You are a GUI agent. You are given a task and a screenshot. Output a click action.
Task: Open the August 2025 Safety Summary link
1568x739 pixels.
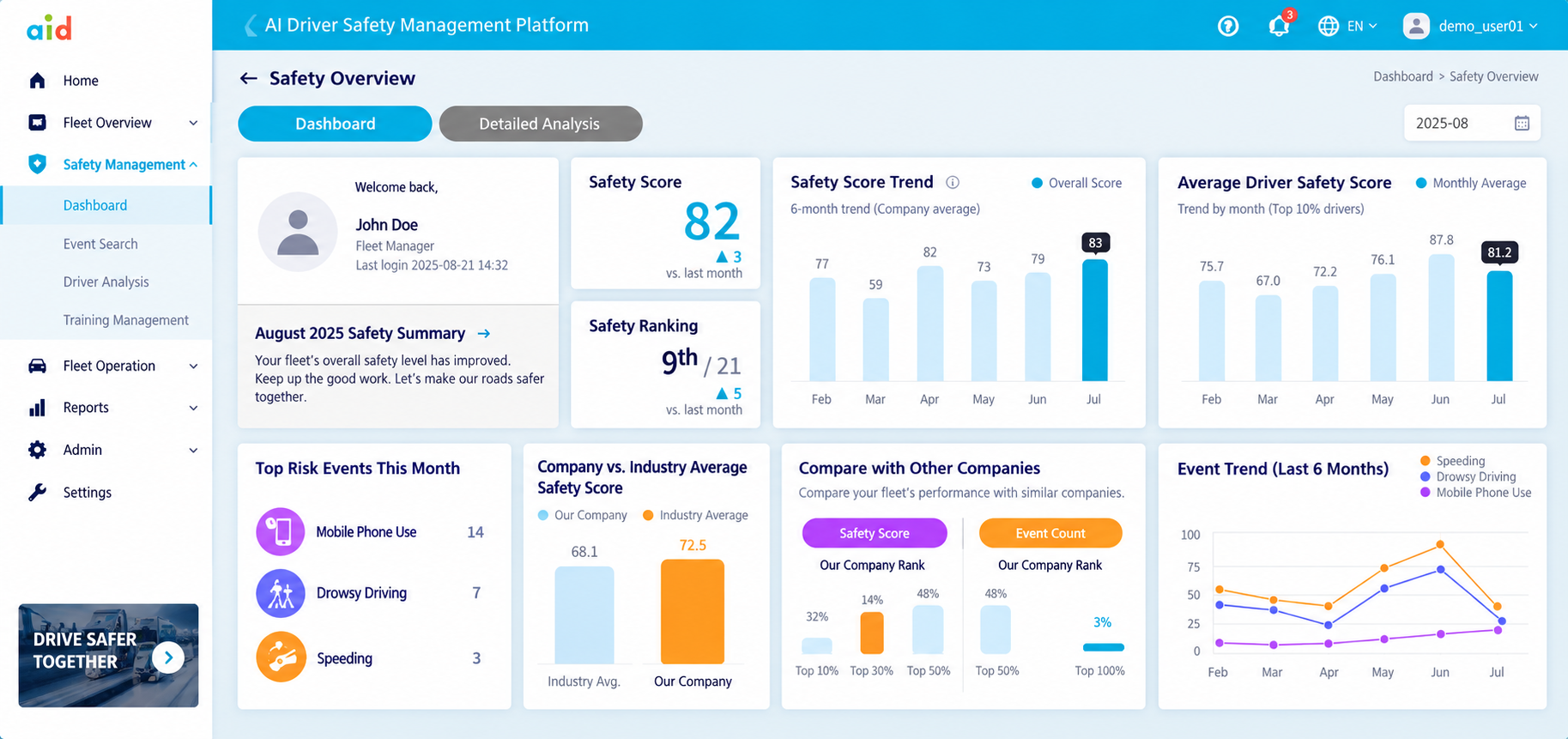[x=372, y=333]
